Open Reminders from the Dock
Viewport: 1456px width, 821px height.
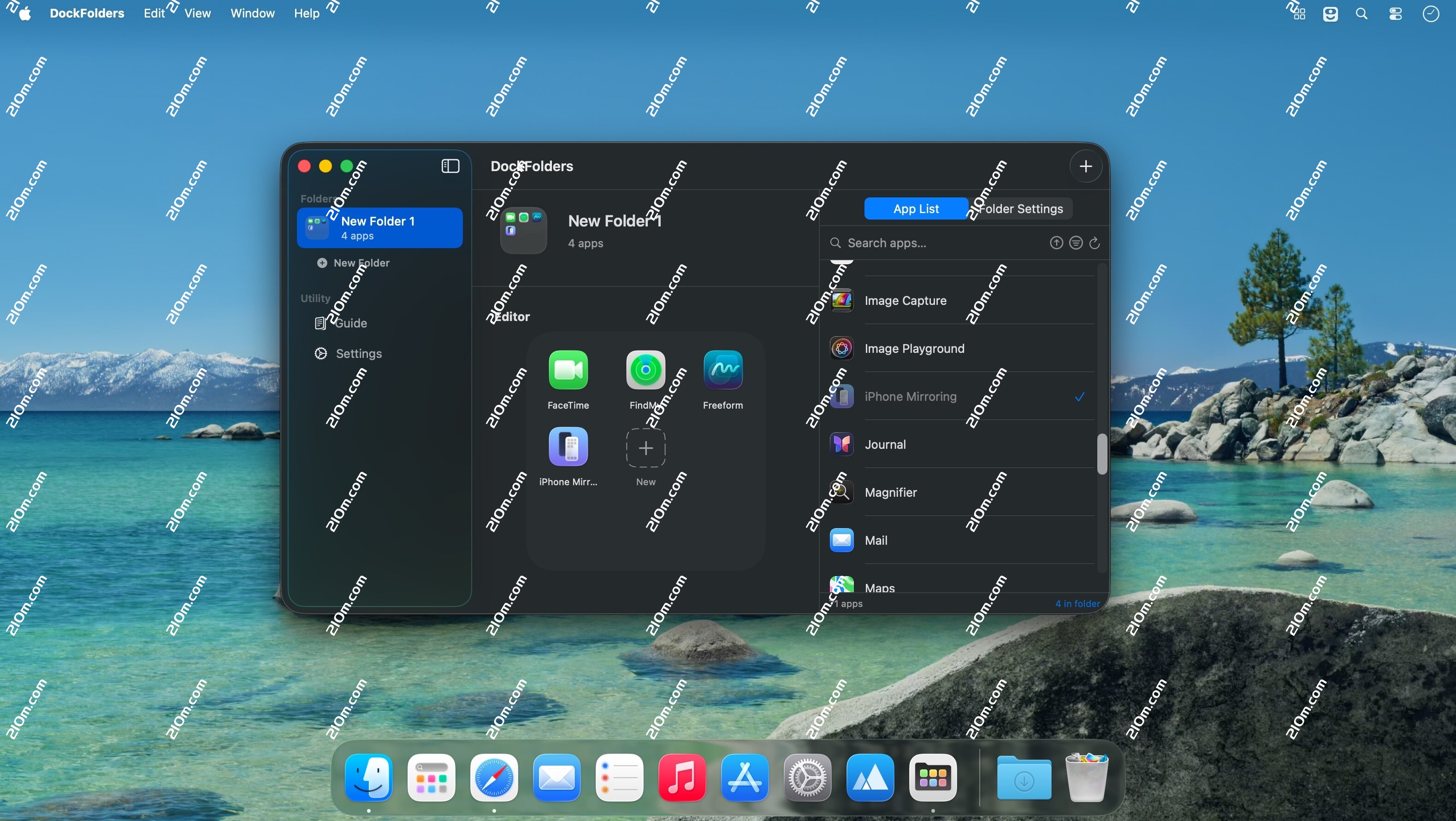coord(620,778)
